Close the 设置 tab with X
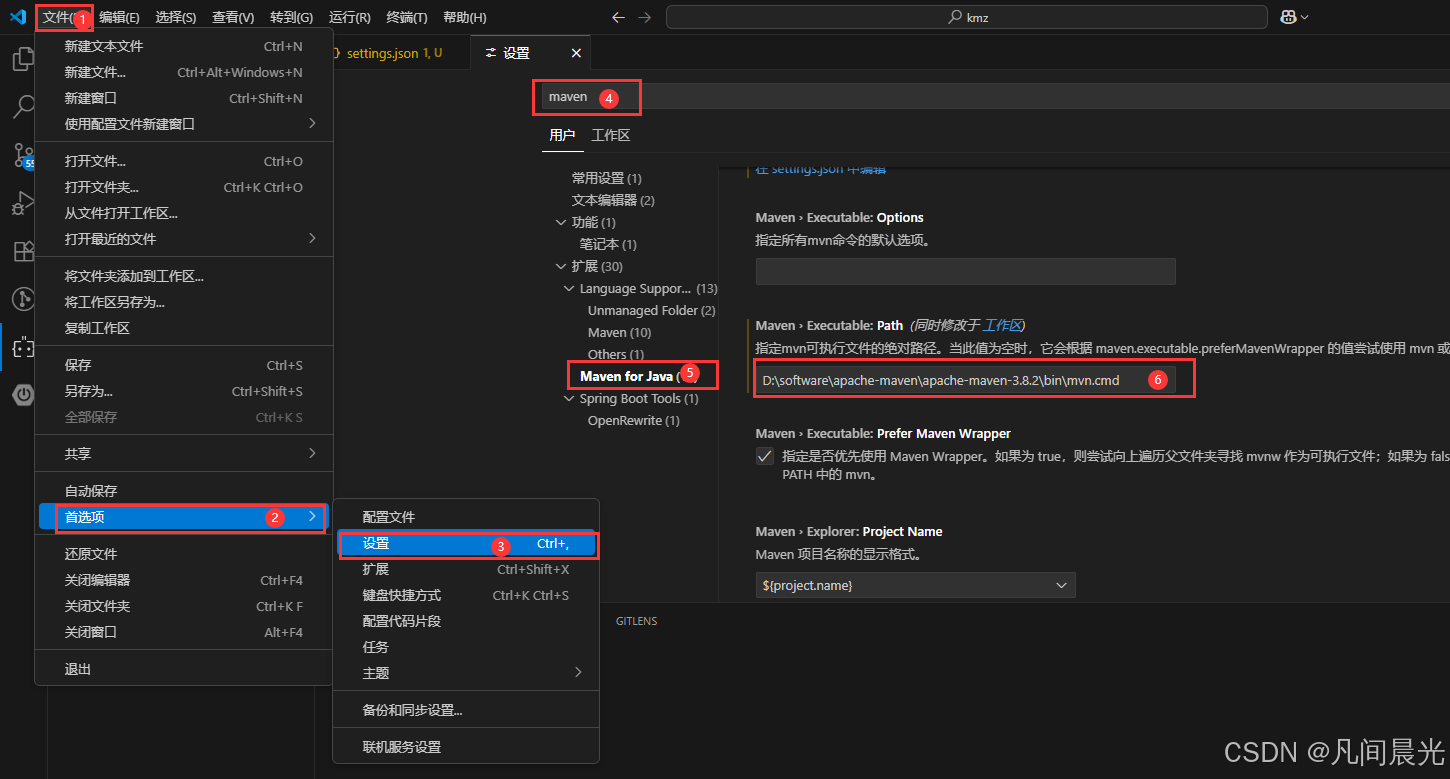The height and width of the screenshot is (779, 1450). pos(576,53)
